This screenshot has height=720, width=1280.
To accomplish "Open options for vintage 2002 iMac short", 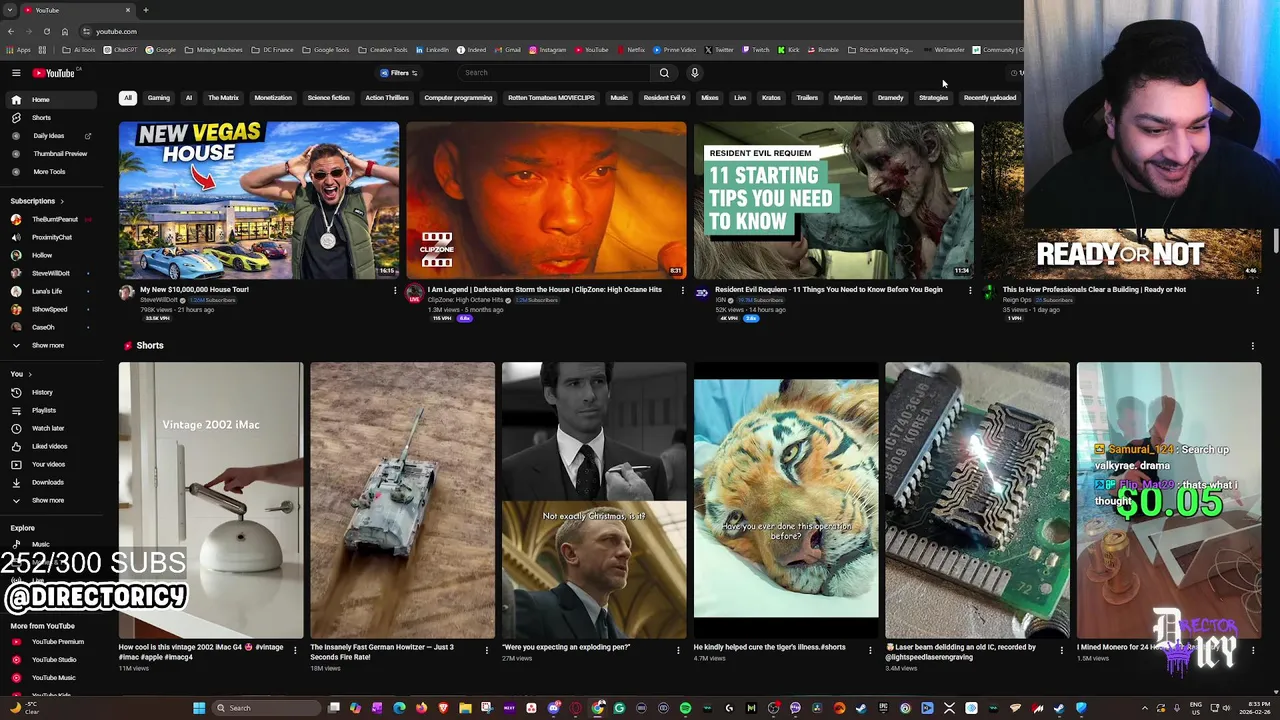I will click(295, 650).
